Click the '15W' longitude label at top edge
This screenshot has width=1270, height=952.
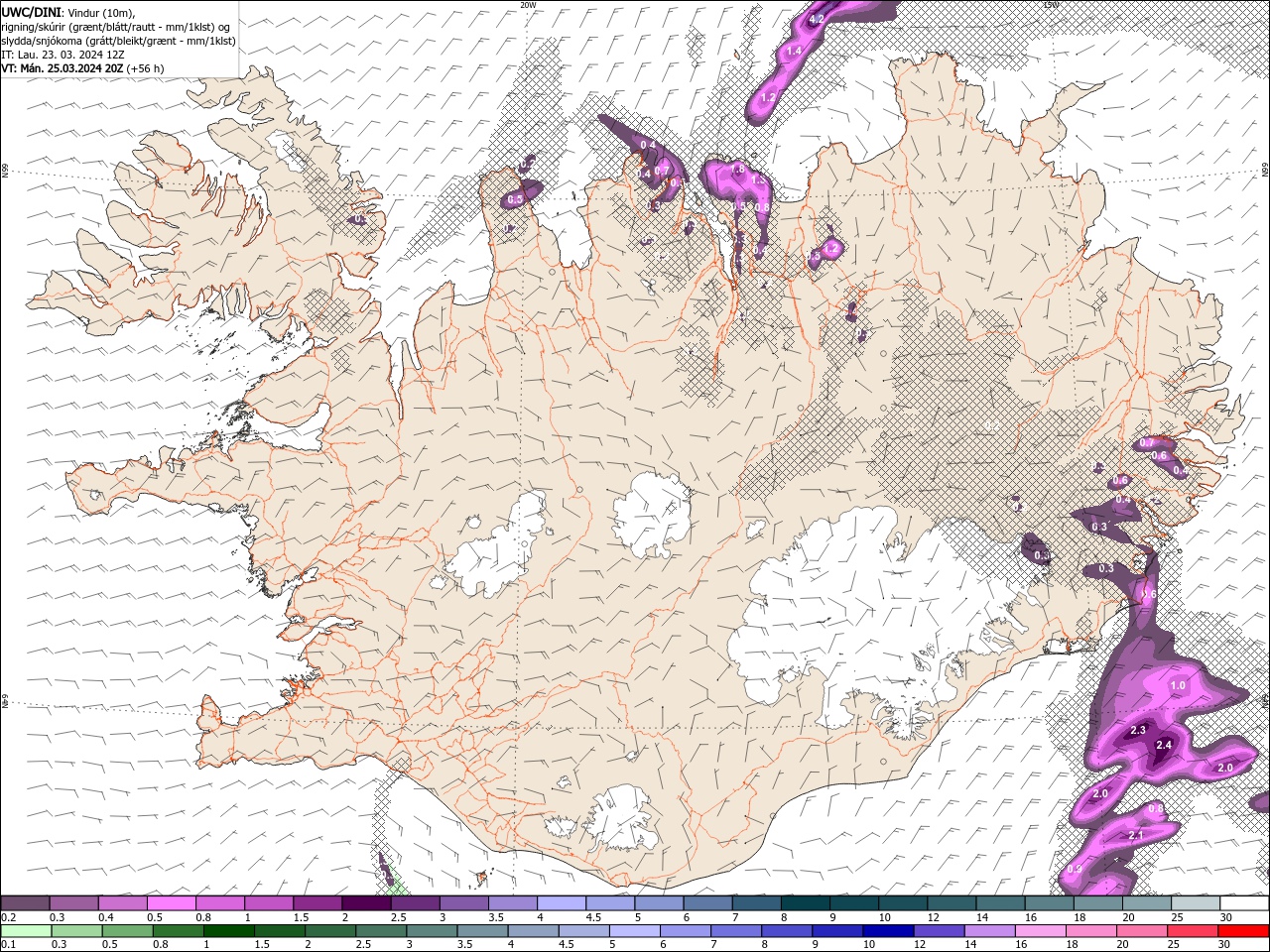tap(1050, 5)
